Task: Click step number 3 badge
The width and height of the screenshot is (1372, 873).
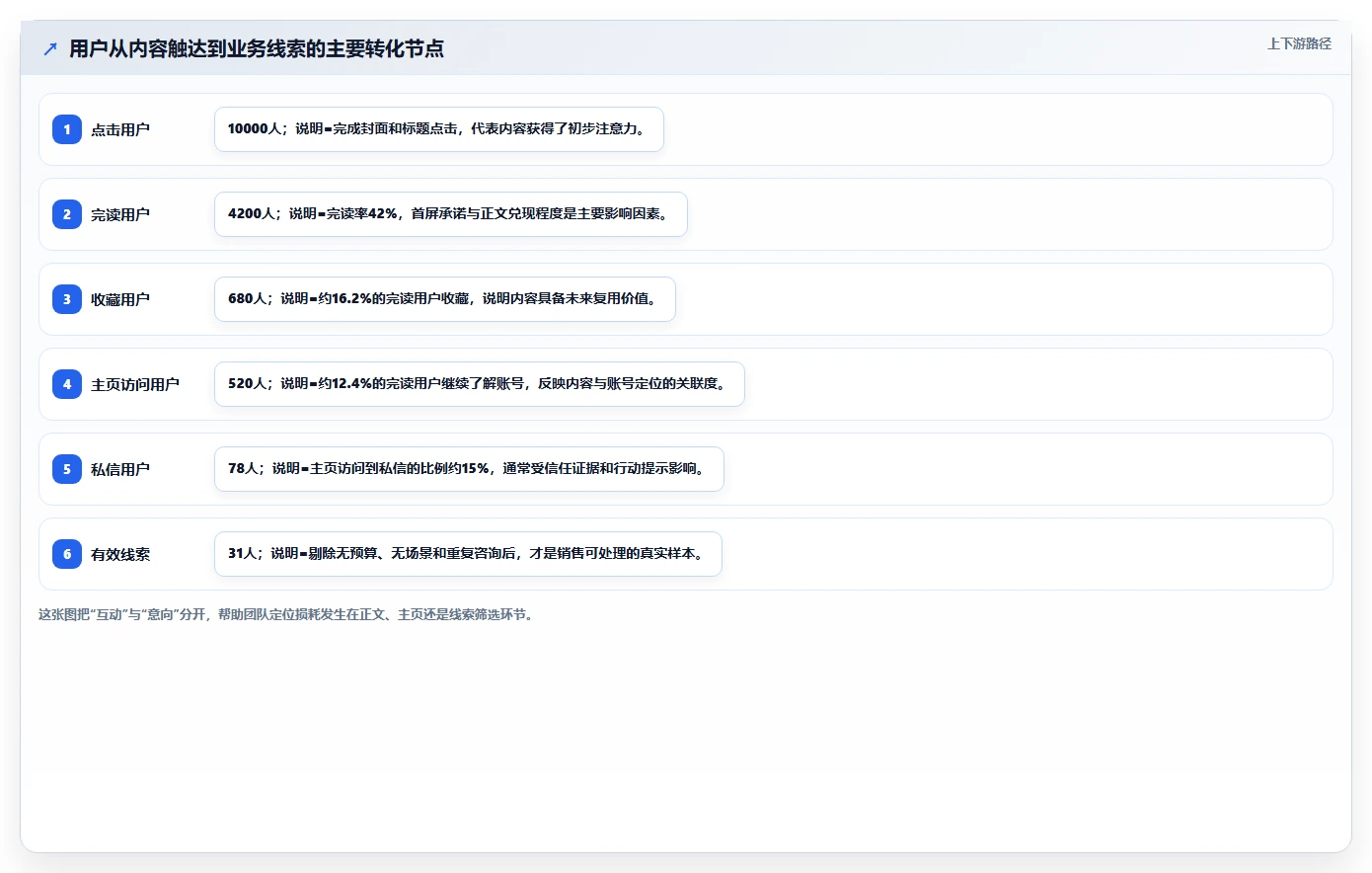Action: pyautogui.click(x=67, y=299)
